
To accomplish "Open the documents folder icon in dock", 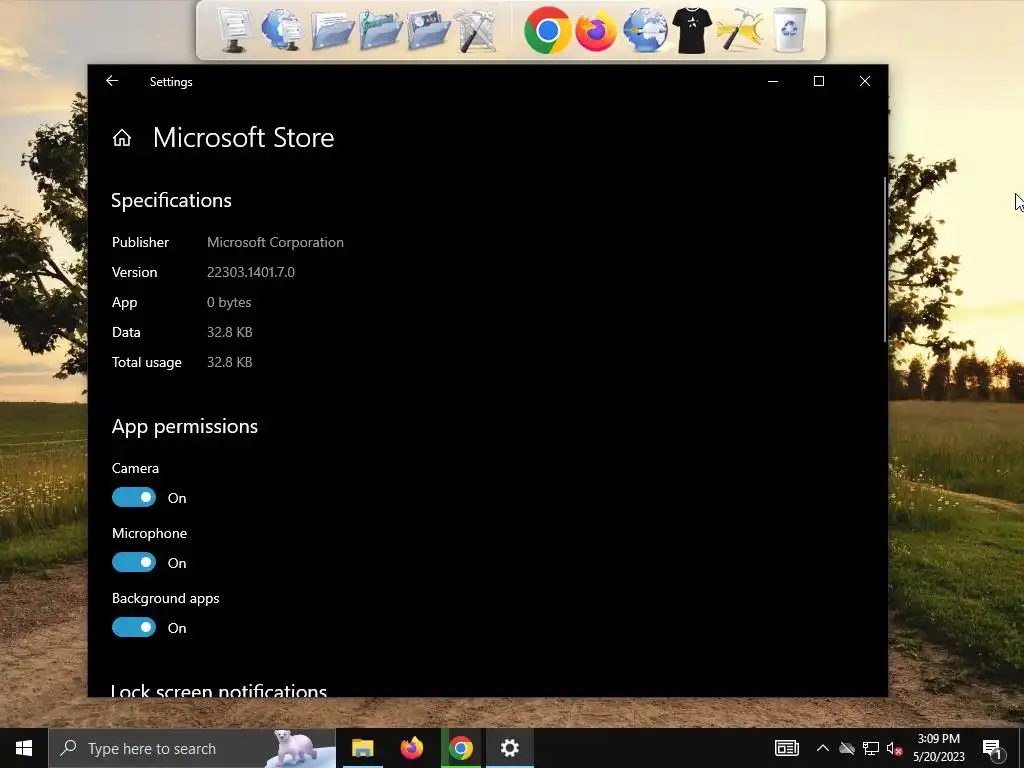I will coord(332,30).
